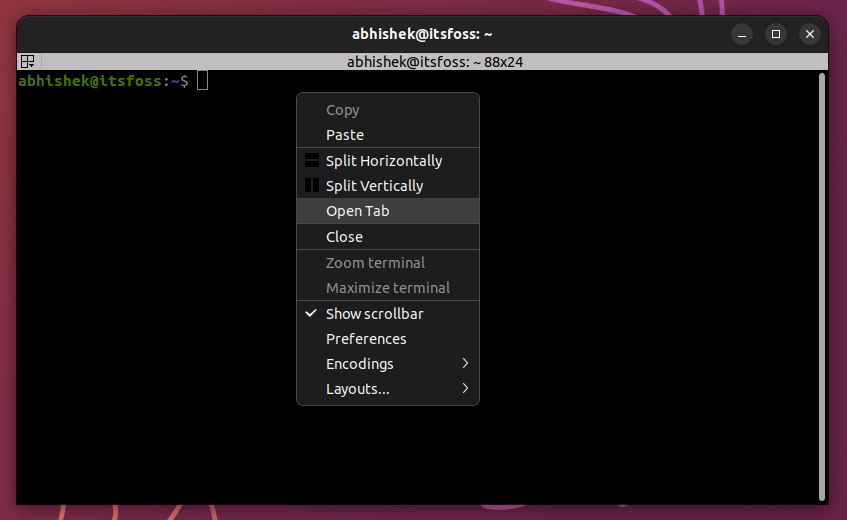Screen dimensions: 847x520
Task: Click the Maximize terminal entry
Action: click(x=387, y=288)
